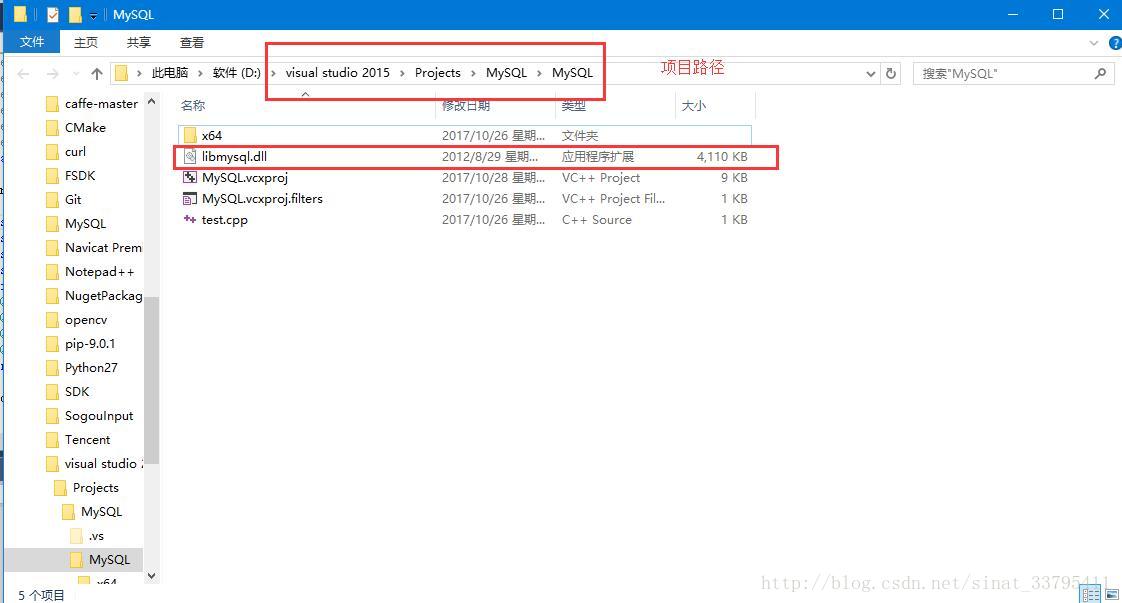Open recent locations dropdown arrow
Viewport: 1122px width, 603px height.
click(x=76, y=74)
